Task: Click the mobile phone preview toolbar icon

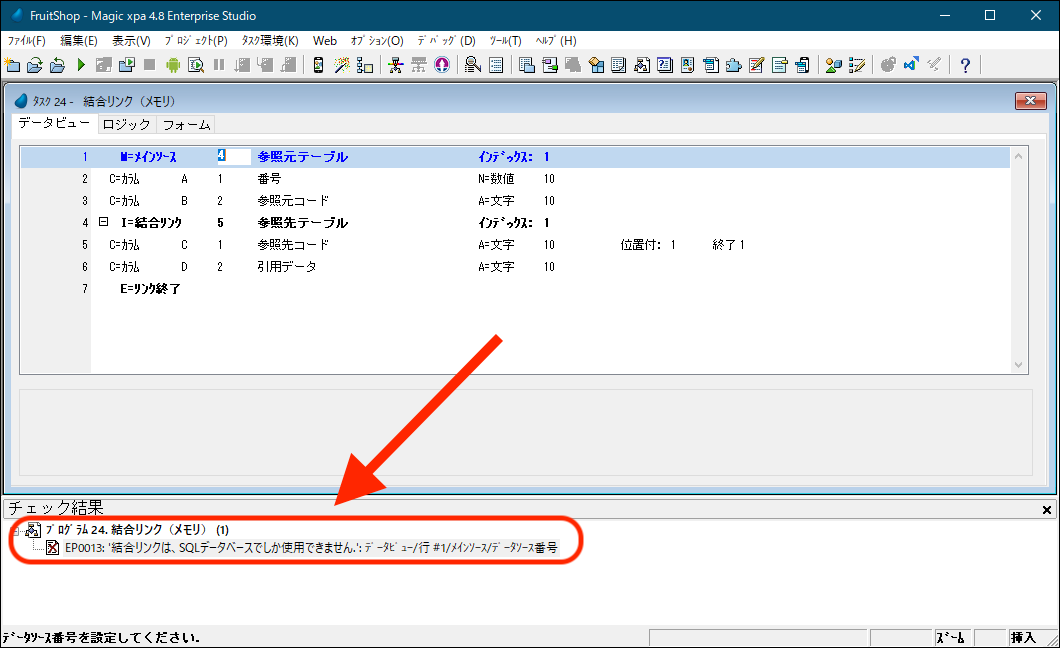Action: tap(318, 65)
